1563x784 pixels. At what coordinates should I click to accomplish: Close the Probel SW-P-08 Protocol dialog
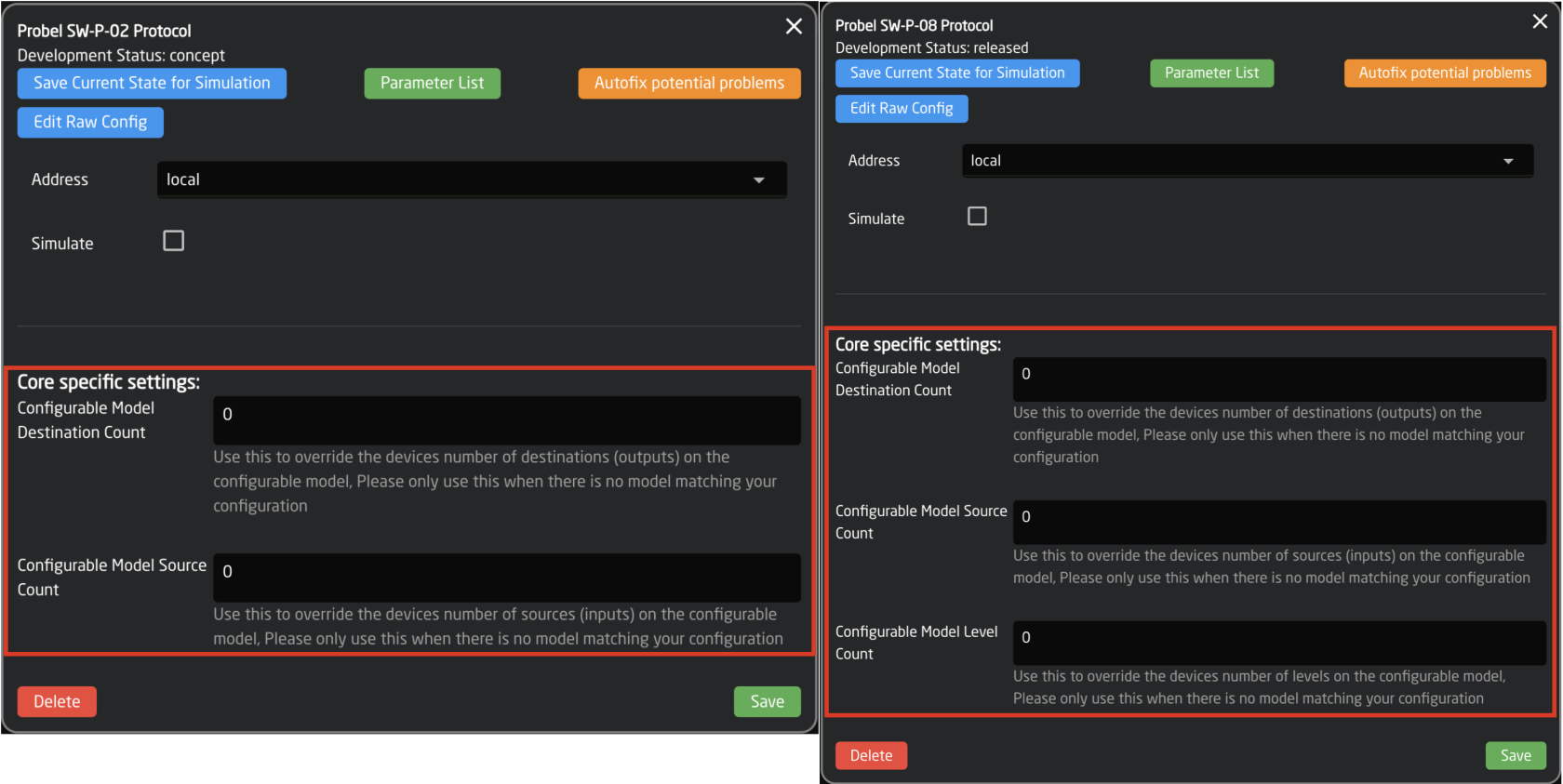coord(1540,21)
